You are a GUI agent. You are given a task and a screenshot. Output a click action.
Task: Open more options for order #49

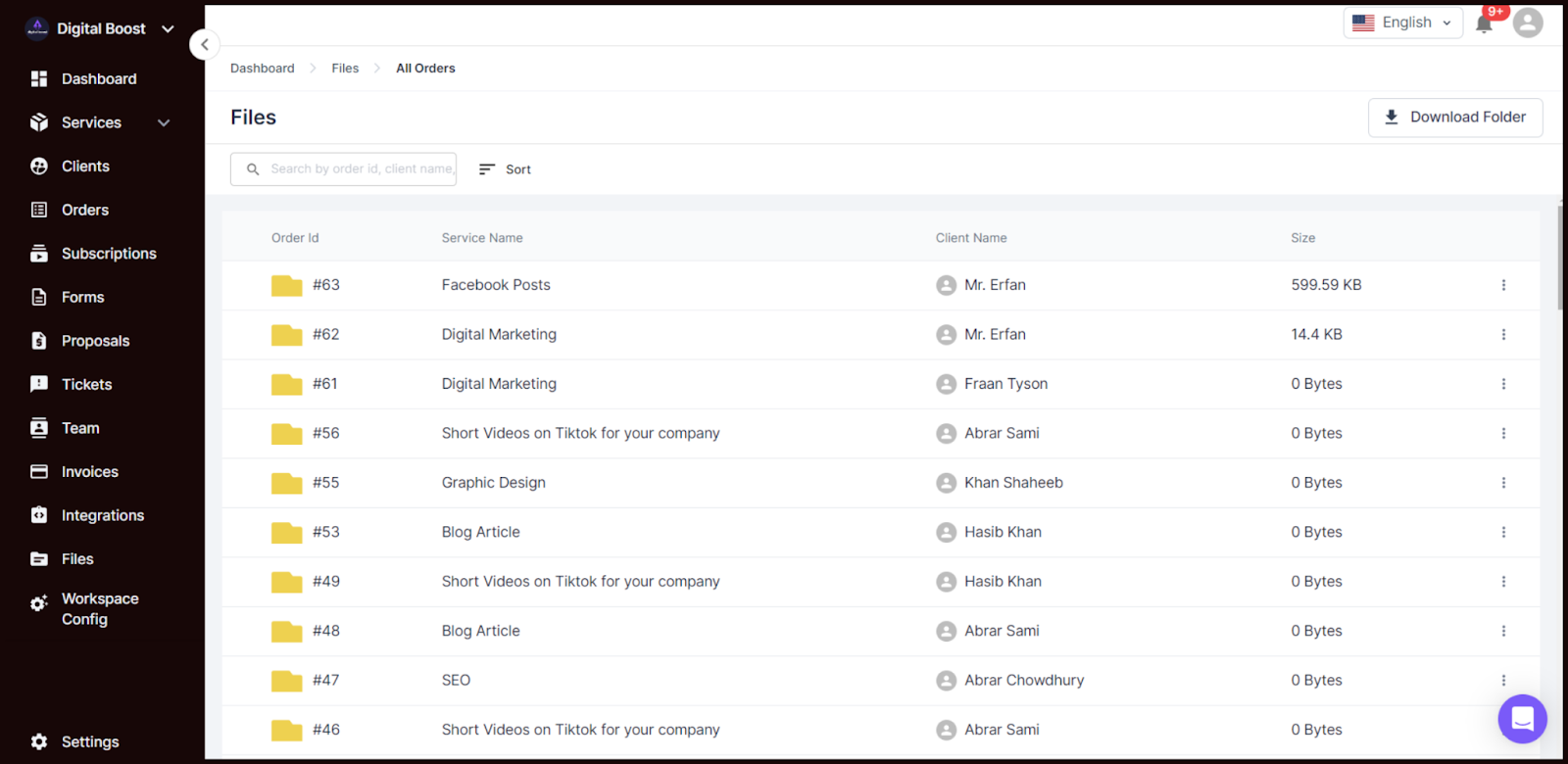coord(1503,582)
